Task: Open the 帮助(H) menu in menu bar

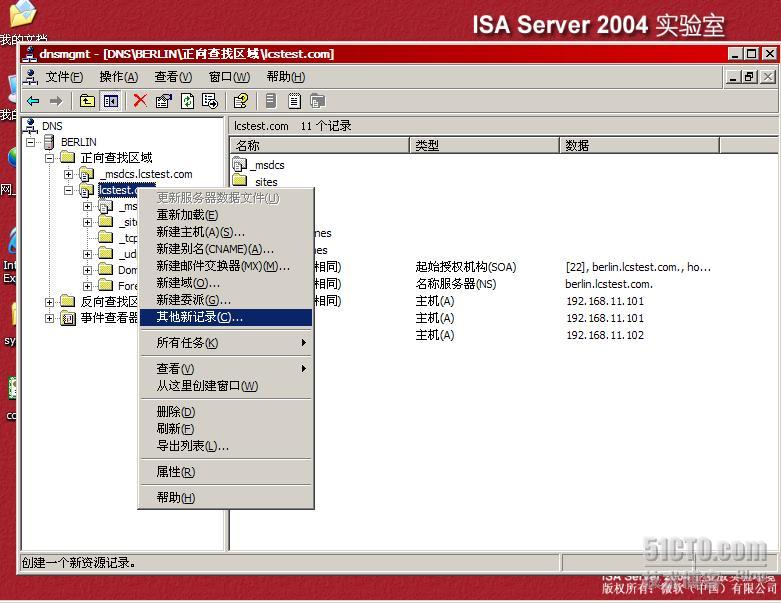Action: pyautogui.click(x=285, y=77)
